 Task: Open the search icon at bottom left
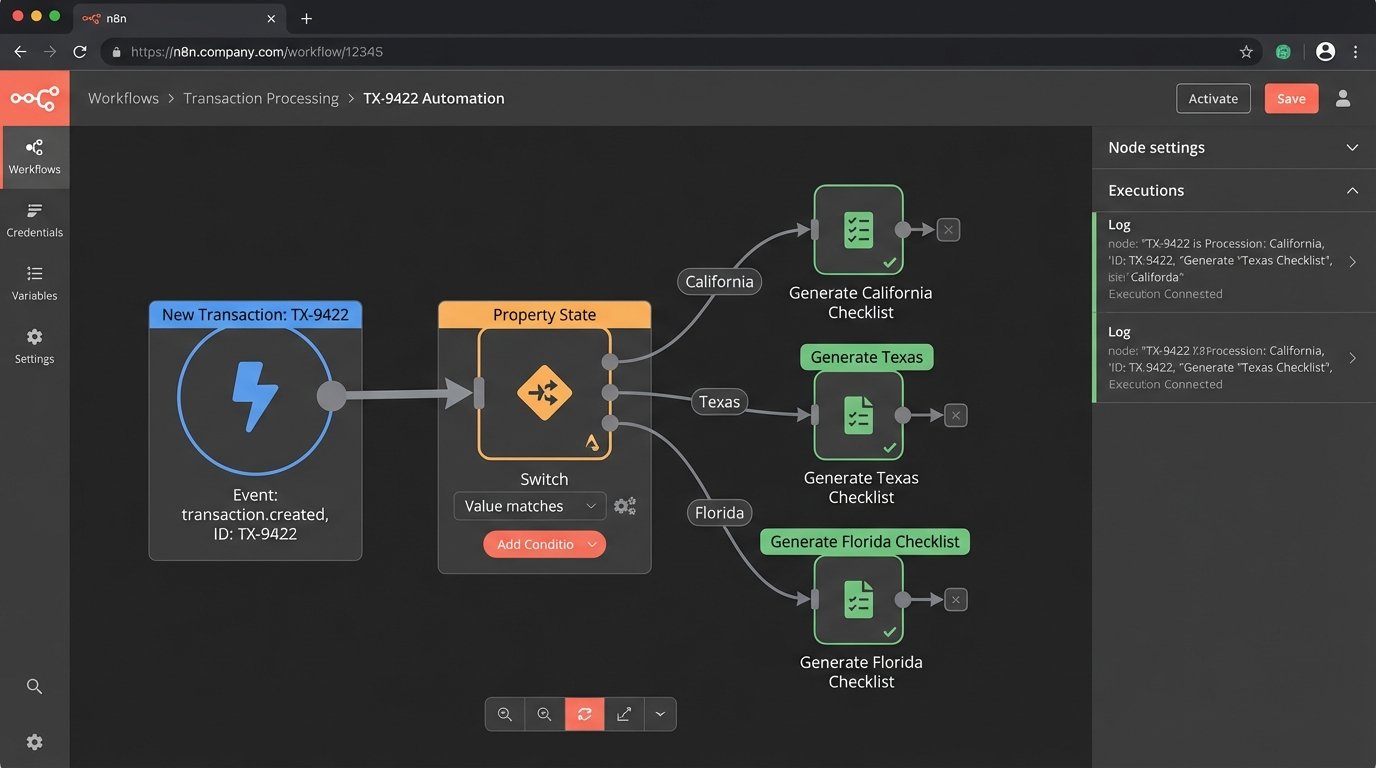click(x=34, y=686)
